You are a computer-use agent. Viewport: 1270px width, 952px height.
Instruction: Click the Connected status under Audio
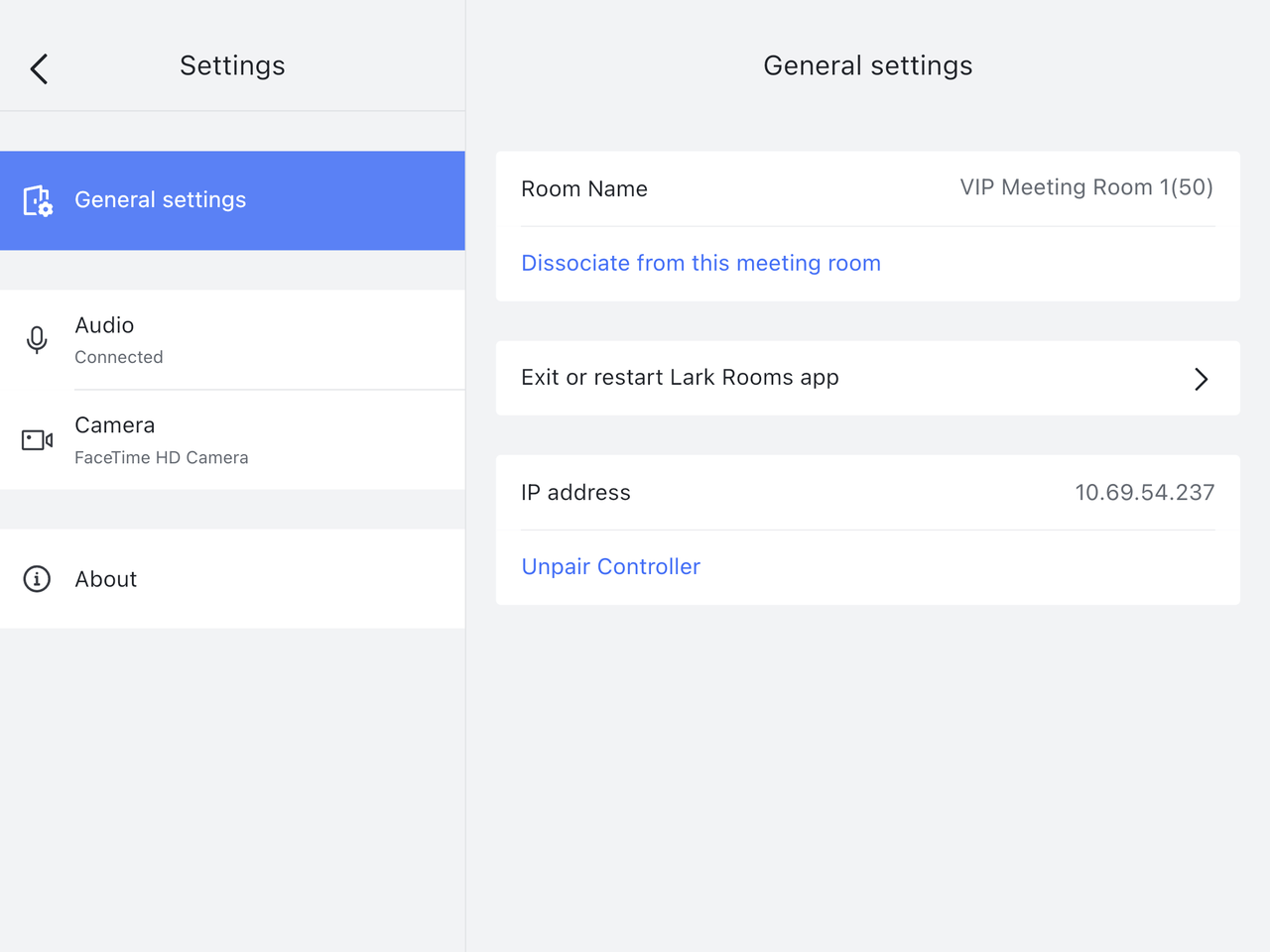(119, 357)
